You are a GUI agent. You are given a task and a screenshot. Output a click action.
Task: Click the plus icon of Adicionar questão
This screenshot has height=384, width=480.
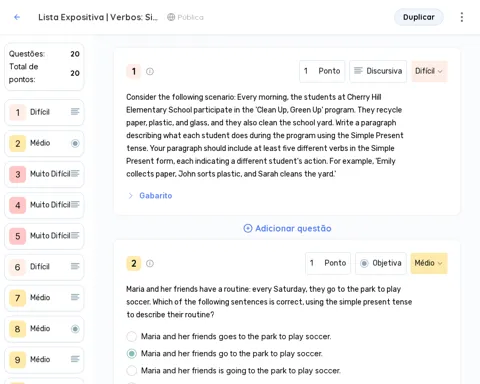click(x=248, y=228)
